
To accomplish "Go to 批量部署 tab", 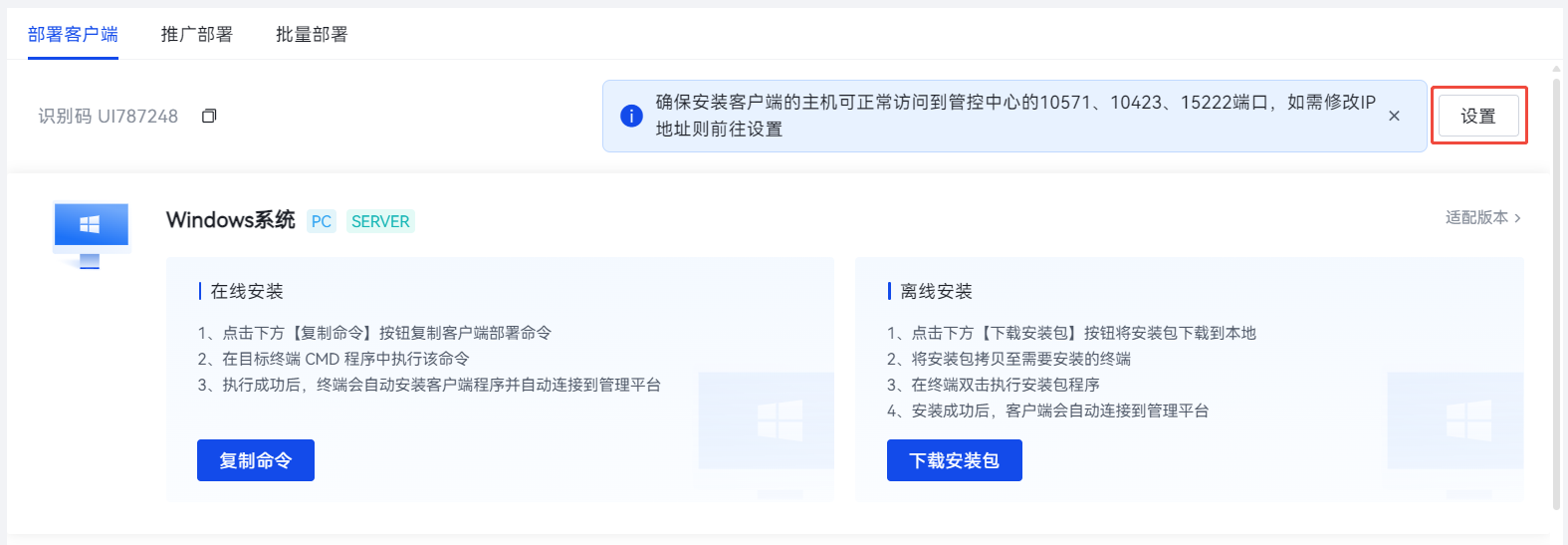I will 312,35.
